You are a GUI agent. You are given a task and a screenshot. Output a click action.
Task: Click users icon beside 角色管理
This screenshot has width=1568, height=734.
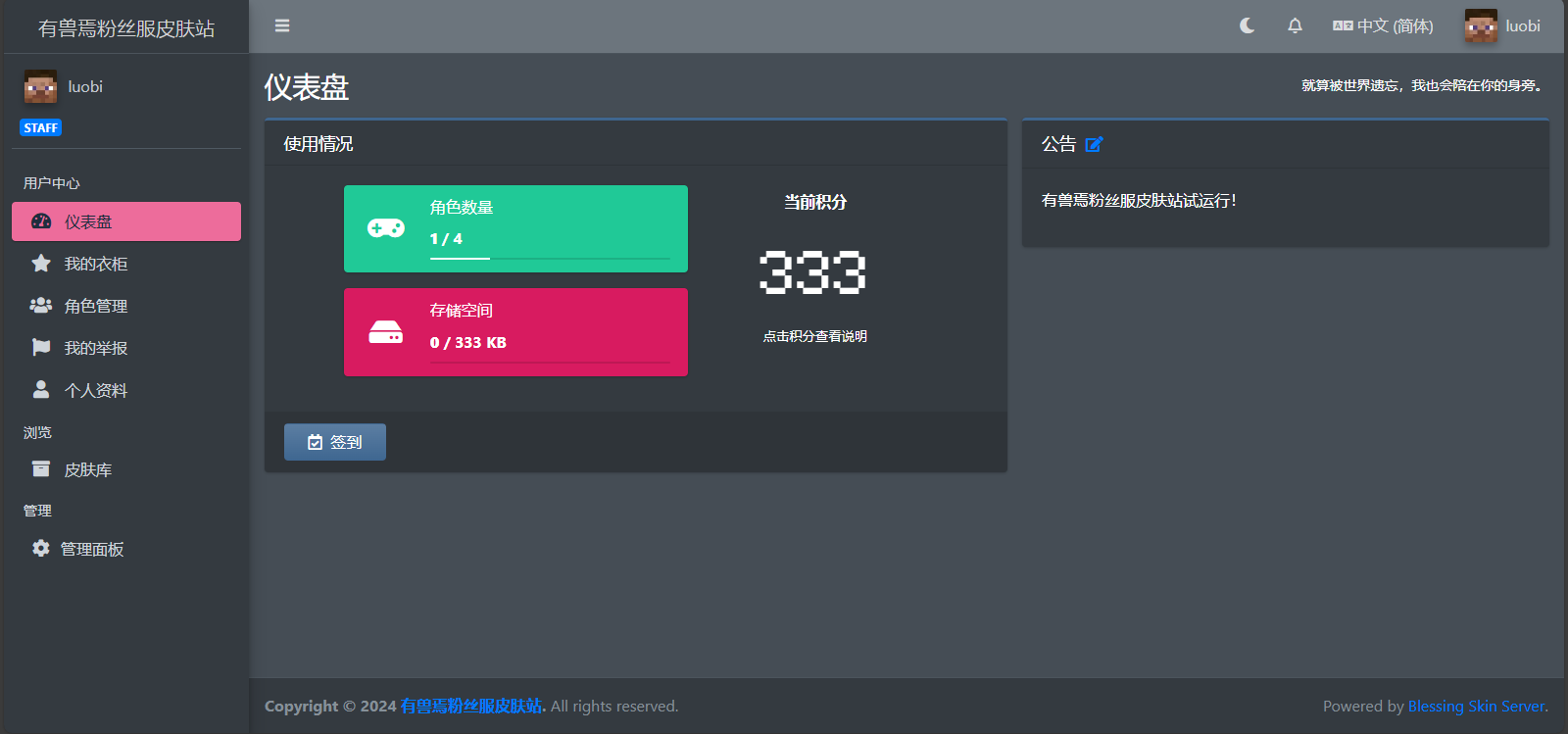(41, 305)
